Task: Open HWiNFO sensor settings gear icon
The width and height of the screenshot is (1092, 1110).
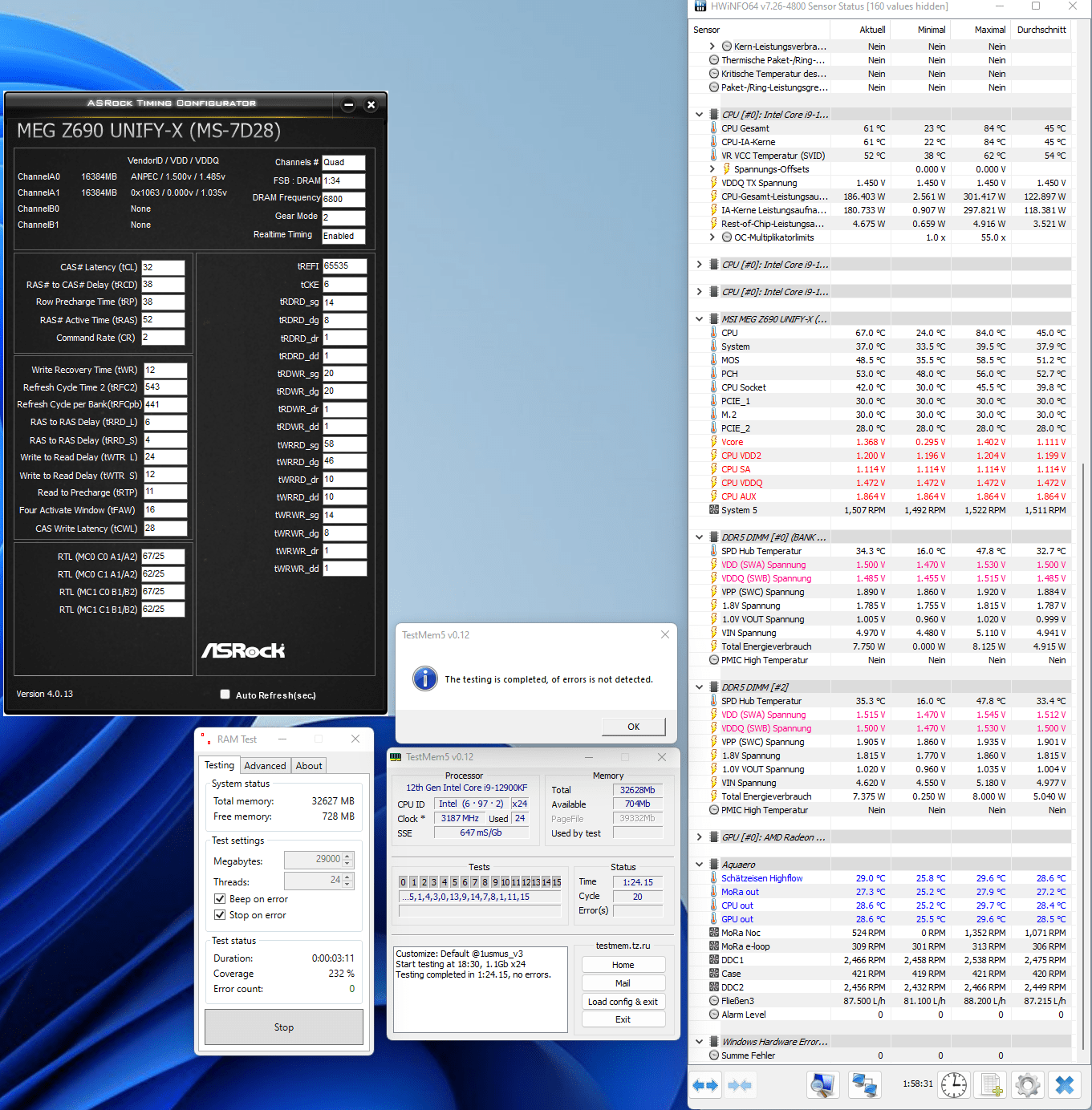Action: pos(1028,1085)
